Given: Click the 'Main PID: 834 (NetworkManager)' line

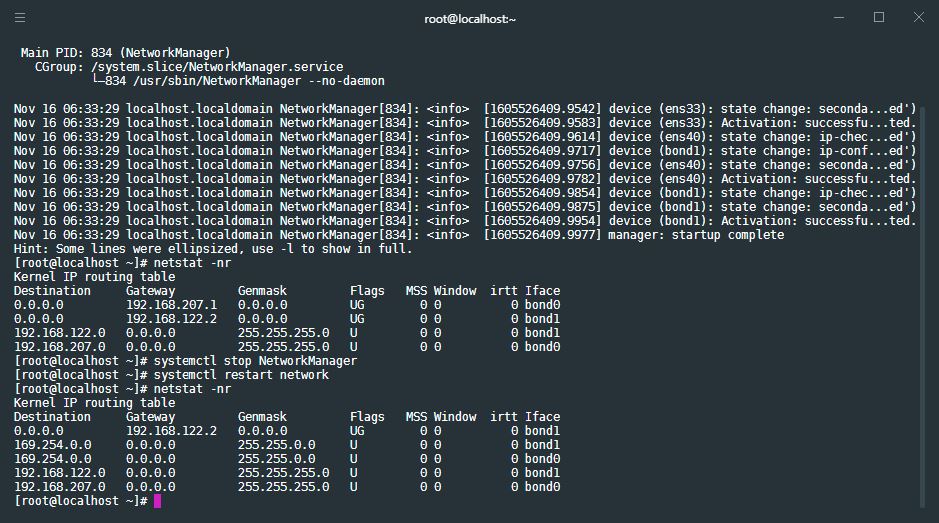Looking at the screenshot, I should pyautogui.click(x=125, y=53).
